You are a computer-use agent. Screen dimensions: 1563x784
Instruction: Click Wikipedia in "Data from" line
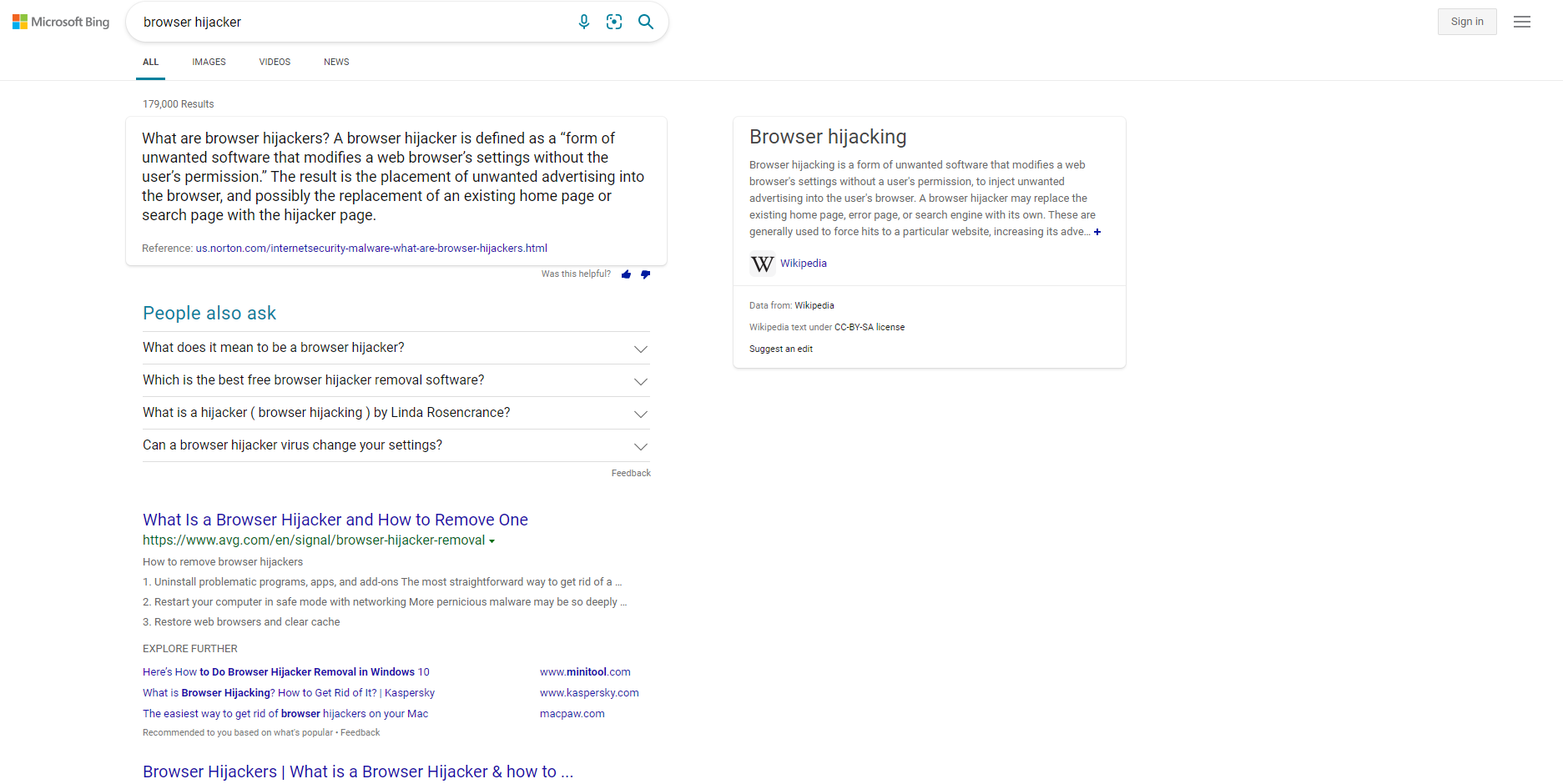coord(814,306)
